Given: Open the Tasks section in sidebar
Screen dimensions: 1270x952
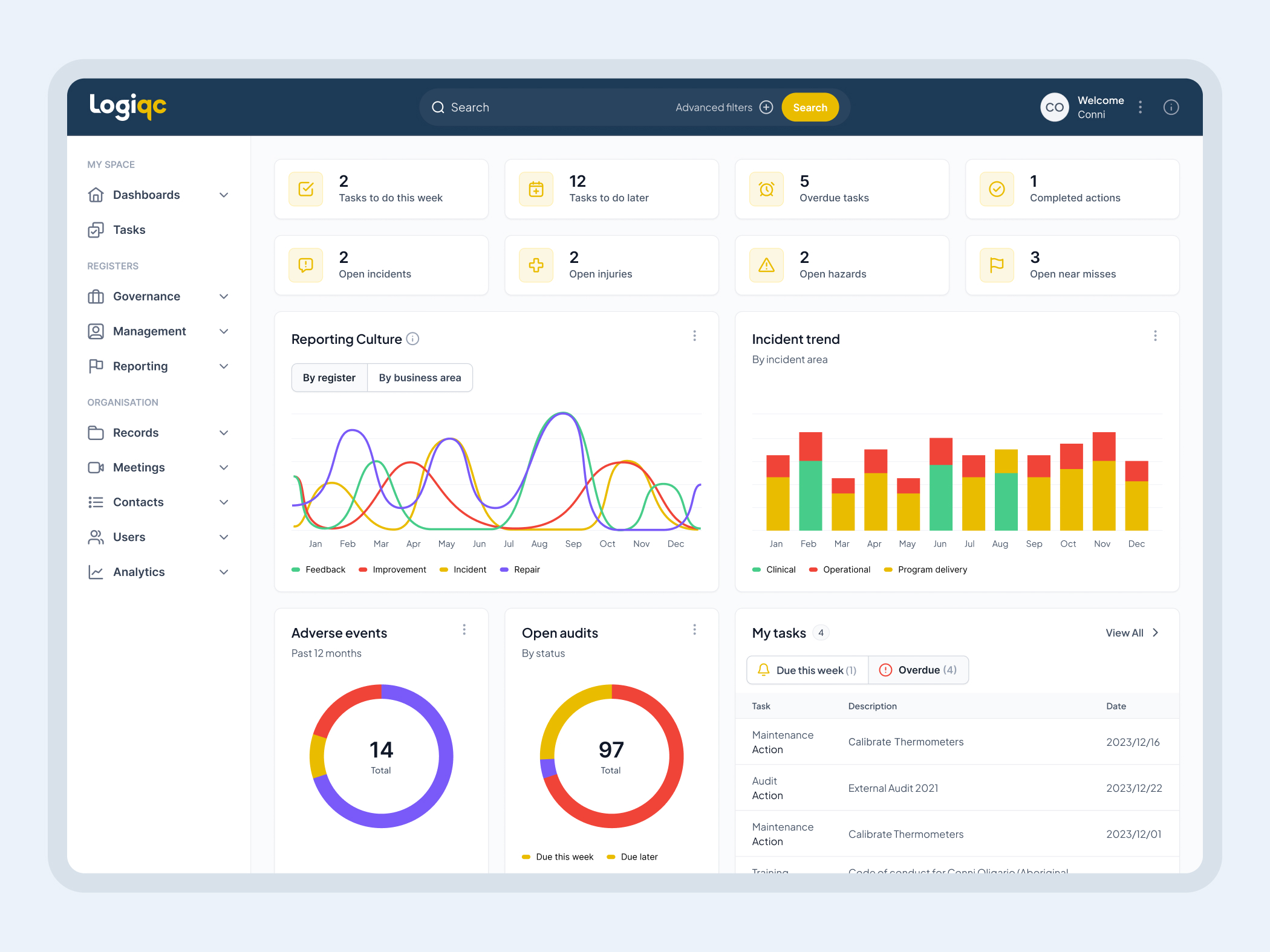Looking at the screenshot, I should (x=129, y=230).
